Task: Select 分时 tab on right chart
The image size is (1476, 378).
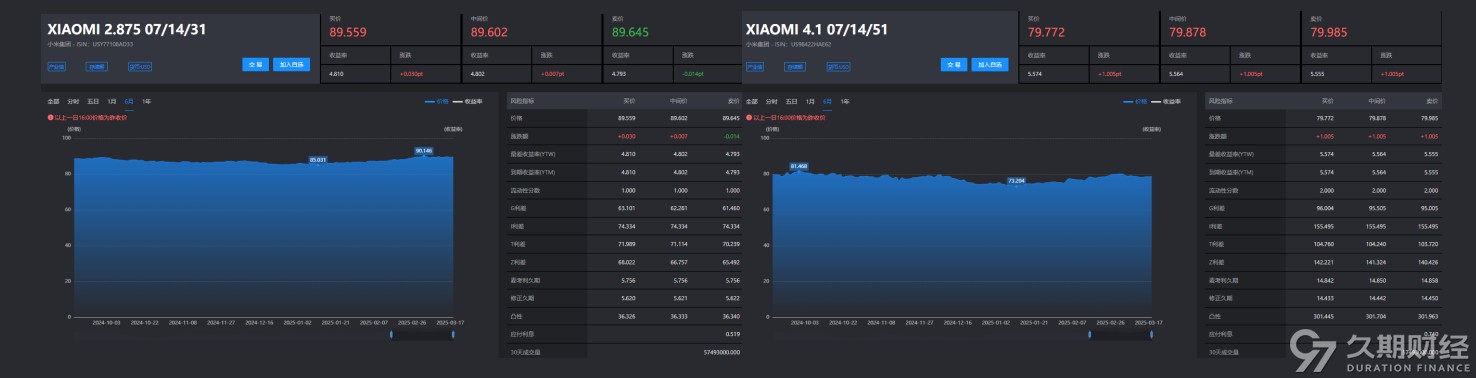Action: pyautogui.click(x=772, y=102)
